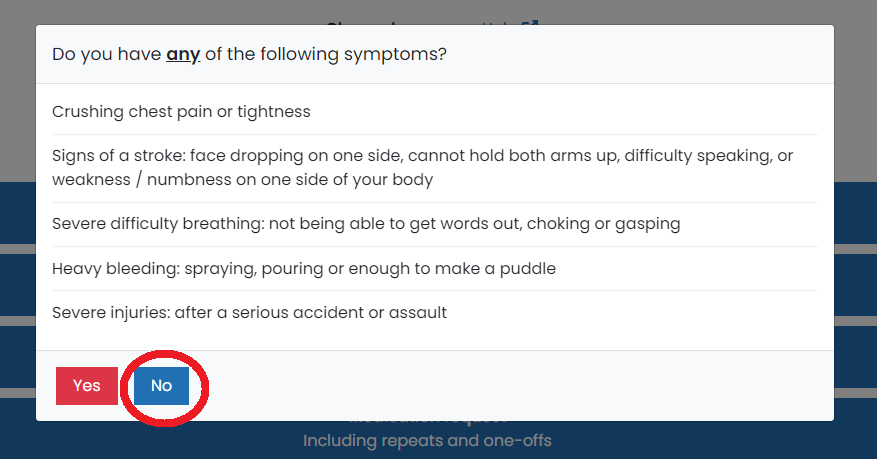Click the dialog heading about symptoms
The image size is (877, 459).
pyautogui.click(x=249, y=54)
